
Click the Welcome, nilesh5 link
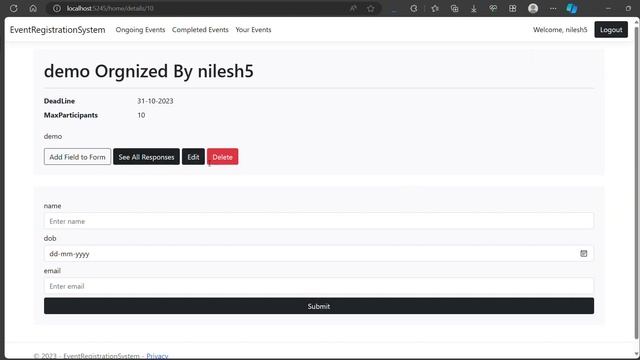(x=560, y=30)
